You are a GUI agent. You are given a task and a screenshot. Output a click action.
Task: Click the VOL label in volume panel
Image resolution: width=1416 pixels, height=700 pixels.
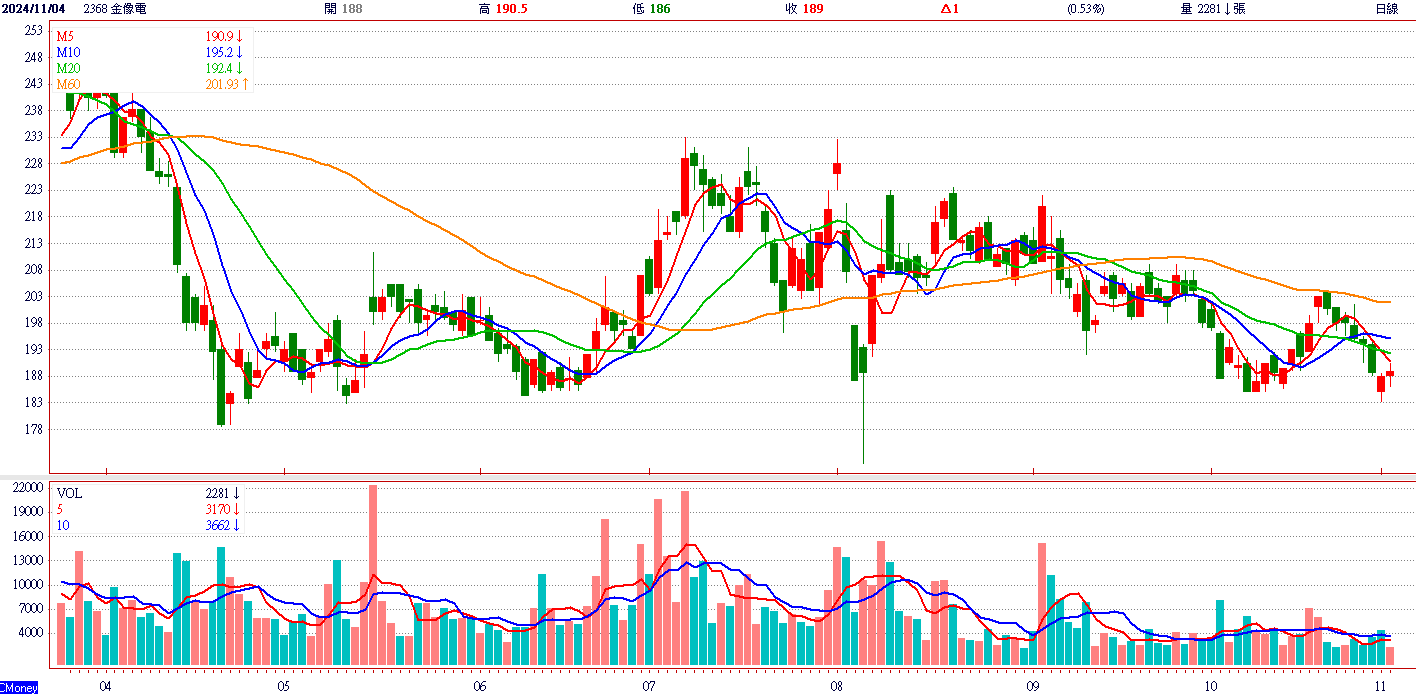70,493
